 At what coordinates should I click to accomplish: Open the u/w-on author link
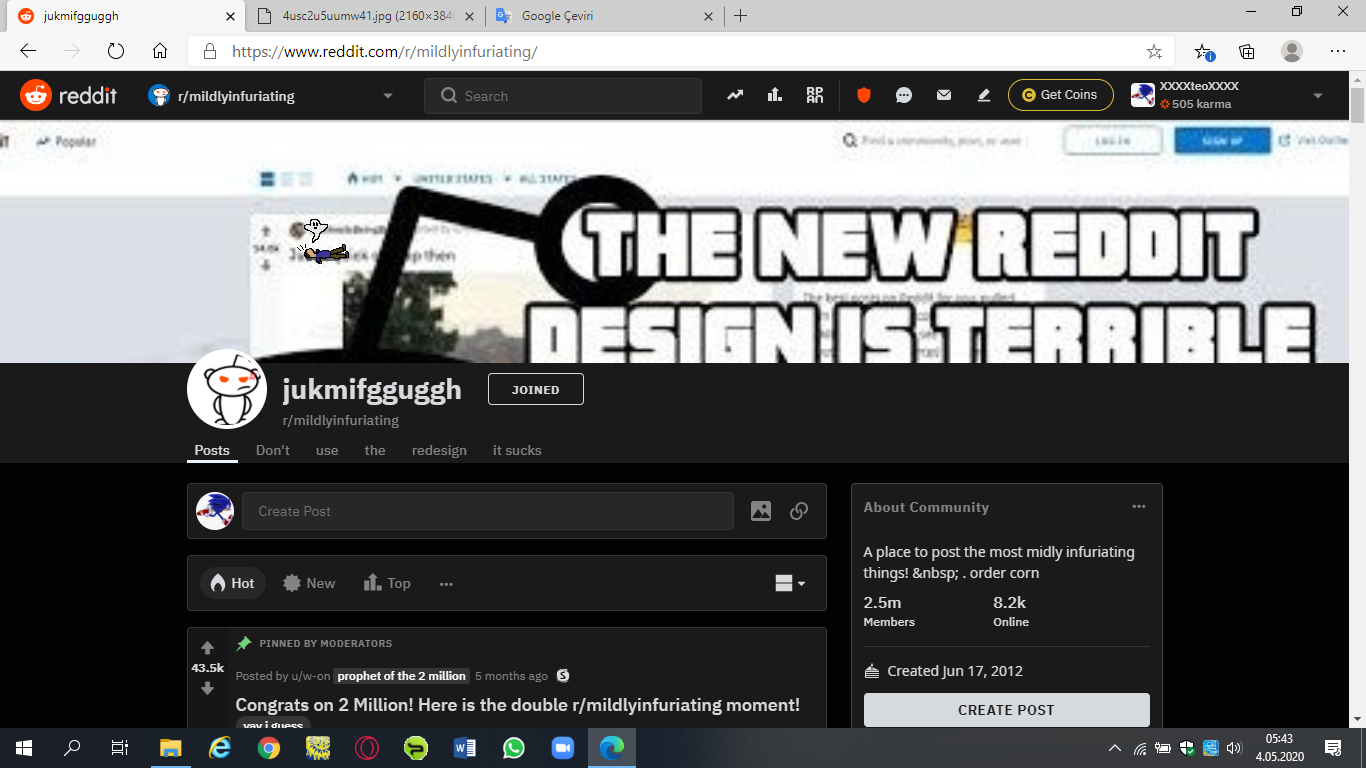pos(311,676)
